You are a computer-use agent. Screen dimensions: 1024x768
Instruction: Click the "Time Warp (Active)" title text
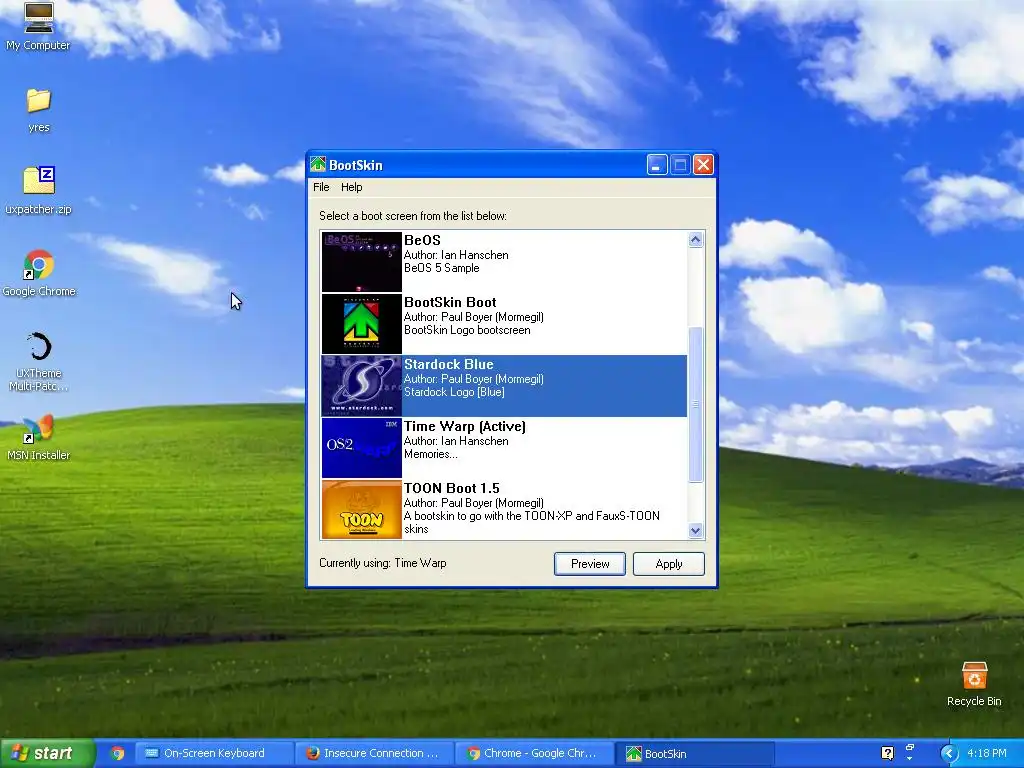[465, 426]
